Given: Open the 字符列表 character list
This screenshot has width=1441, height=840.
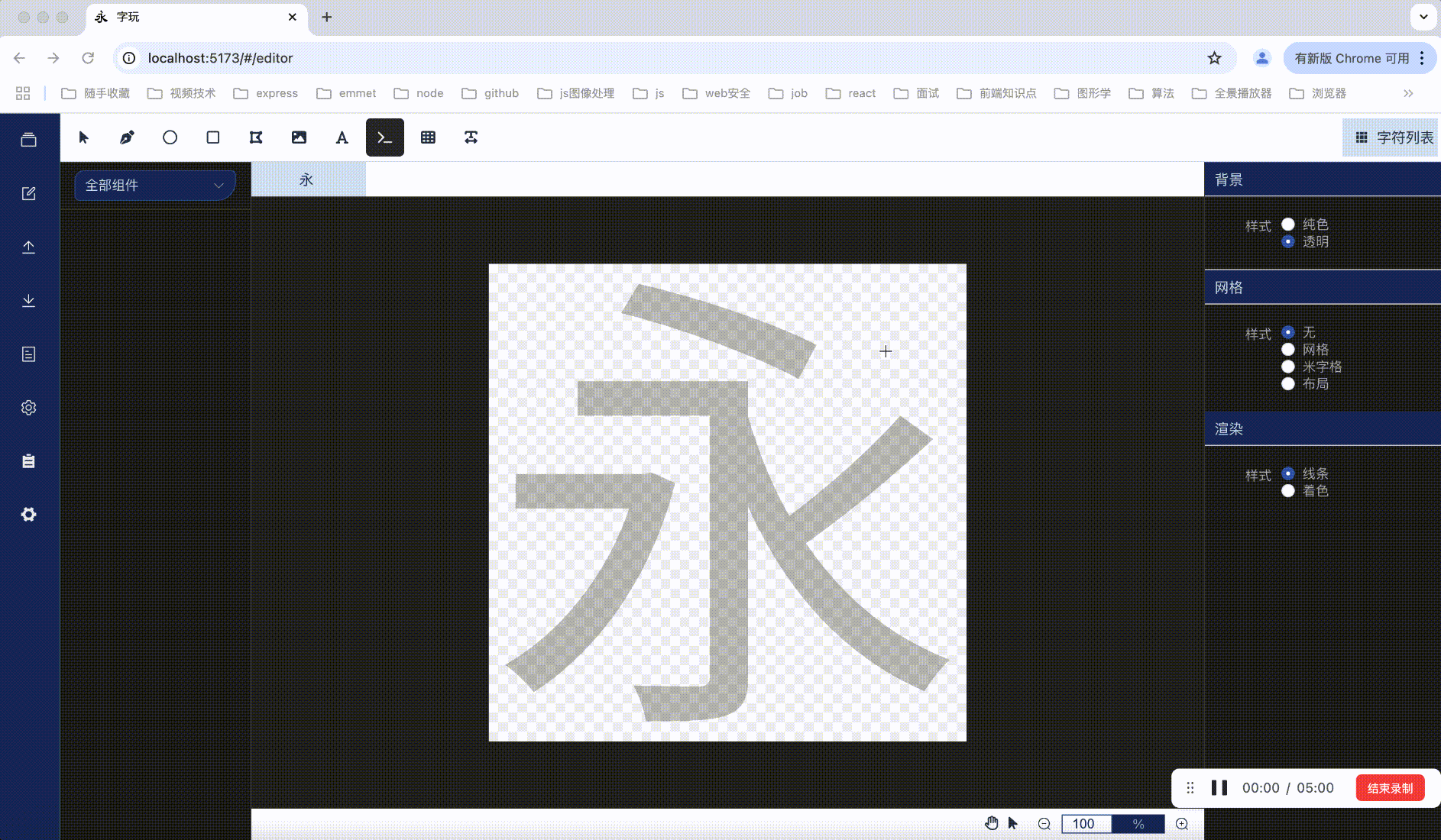Looking at the screenshot, I should [x=1391, y=137].
